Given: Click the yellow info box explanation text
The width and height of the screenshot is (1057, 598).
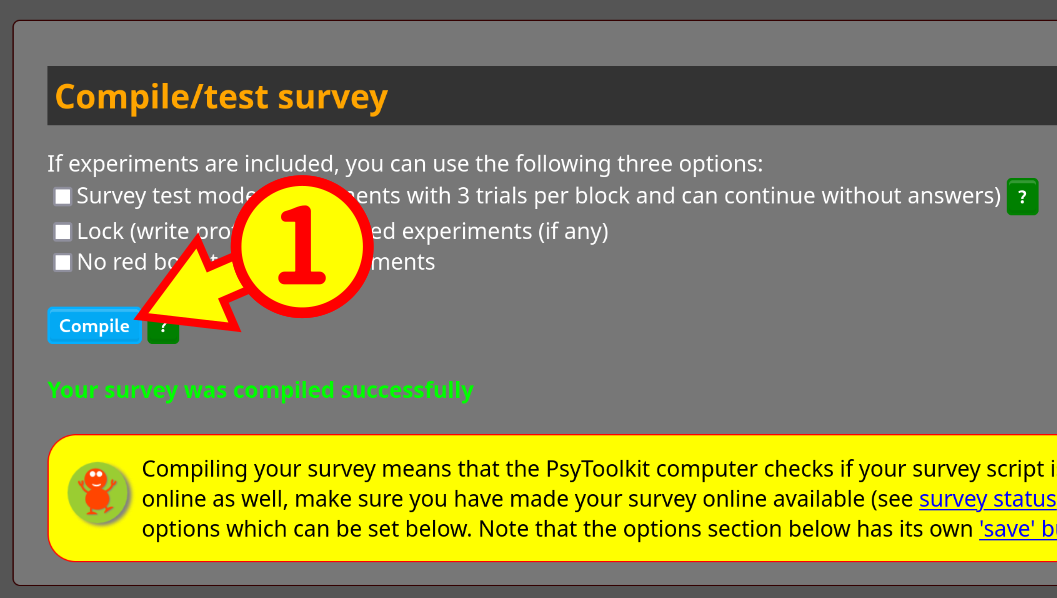Looking at the screenshot, I should coord(599,499).
